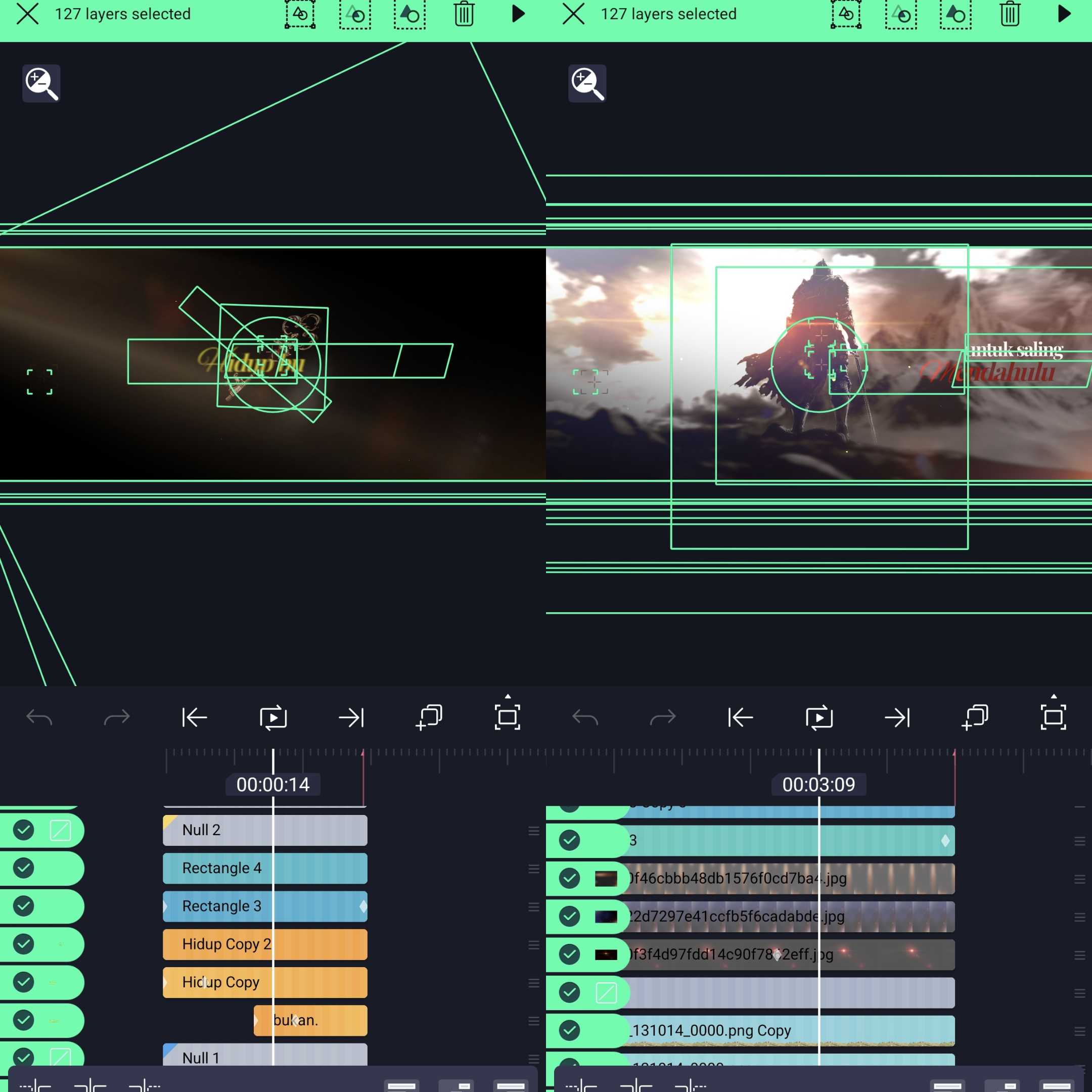Viewport: 1092px width, 1092px height.
Task: Uncheck the 0f46cbbb48db jpg layer checkmark
Action: (x=570, y=878)
